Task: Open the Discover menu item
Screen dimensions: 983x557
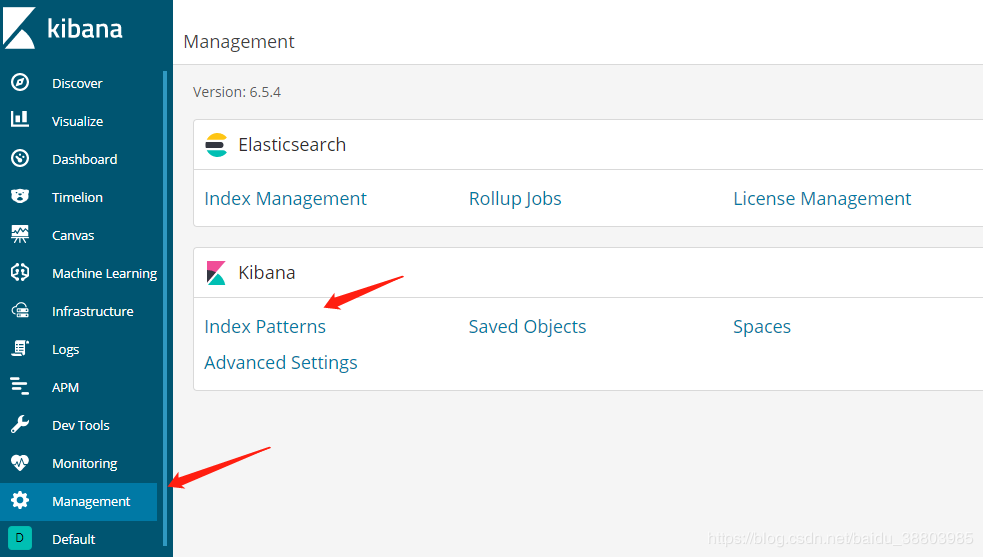Action: 77,83
